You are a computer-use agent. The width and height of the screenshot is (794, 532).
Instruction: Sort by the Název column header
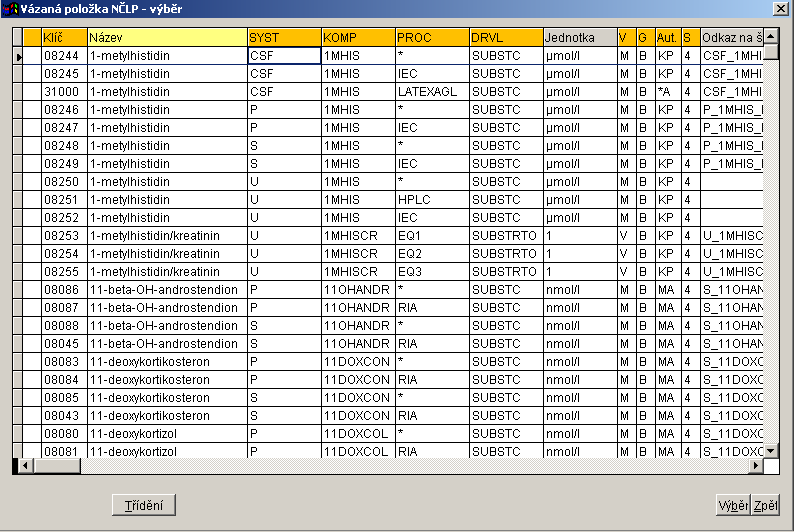(167, 38)
